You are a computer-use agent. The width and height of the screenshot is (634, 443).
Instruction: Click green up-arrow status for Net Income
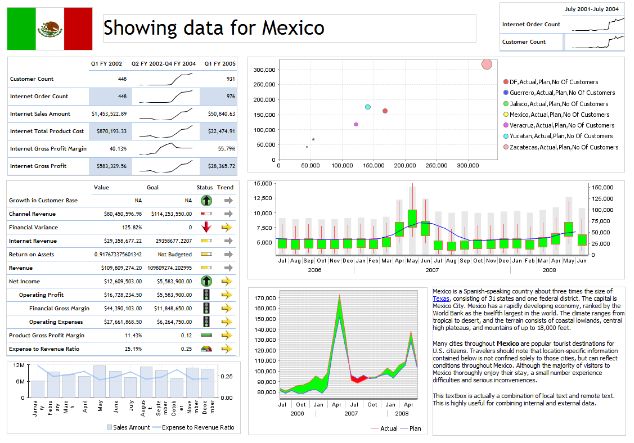[206, 281]
